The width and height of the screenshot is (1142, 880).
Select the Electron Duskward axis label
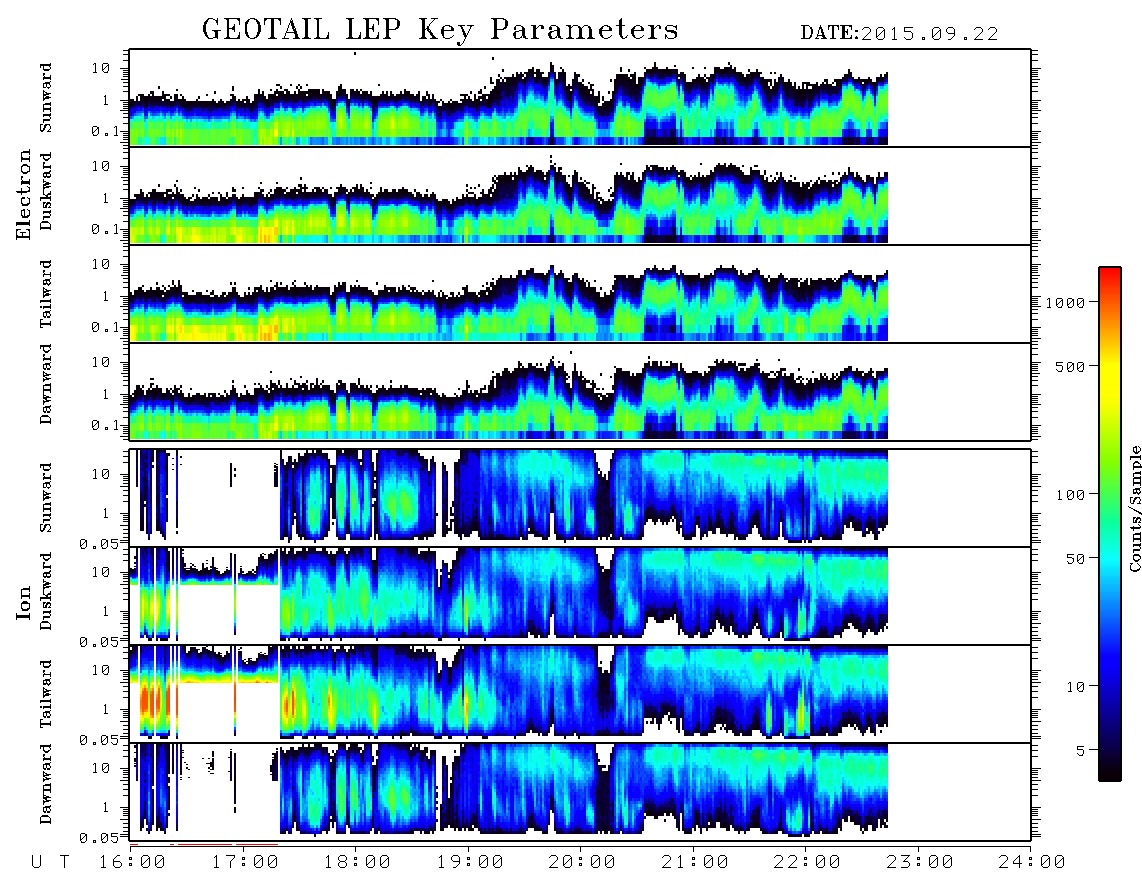pyautogui.click(x=45, y=191)
